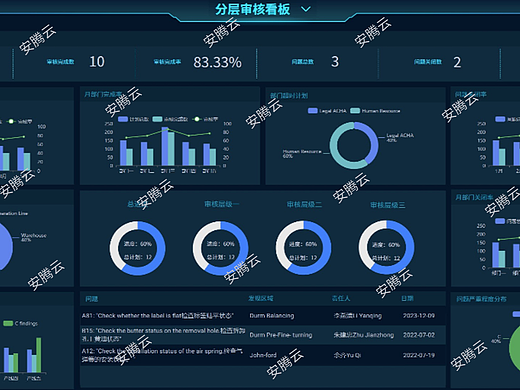This screenshot has width=520, height=390.
Task: Click the 审核层级一 progress ring
Action: pos(221,248)
